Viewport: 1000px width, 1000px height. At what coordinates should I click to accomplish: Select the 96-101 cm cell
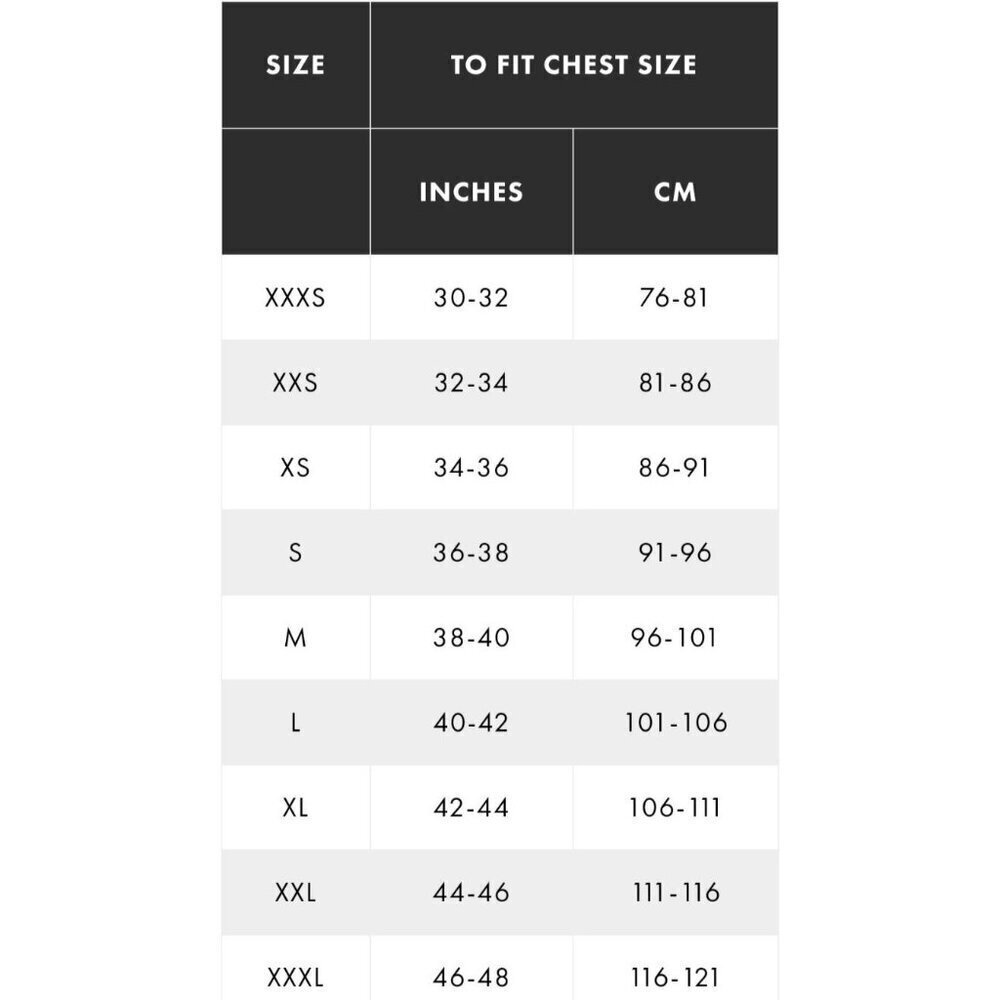(x=674, y=638)
